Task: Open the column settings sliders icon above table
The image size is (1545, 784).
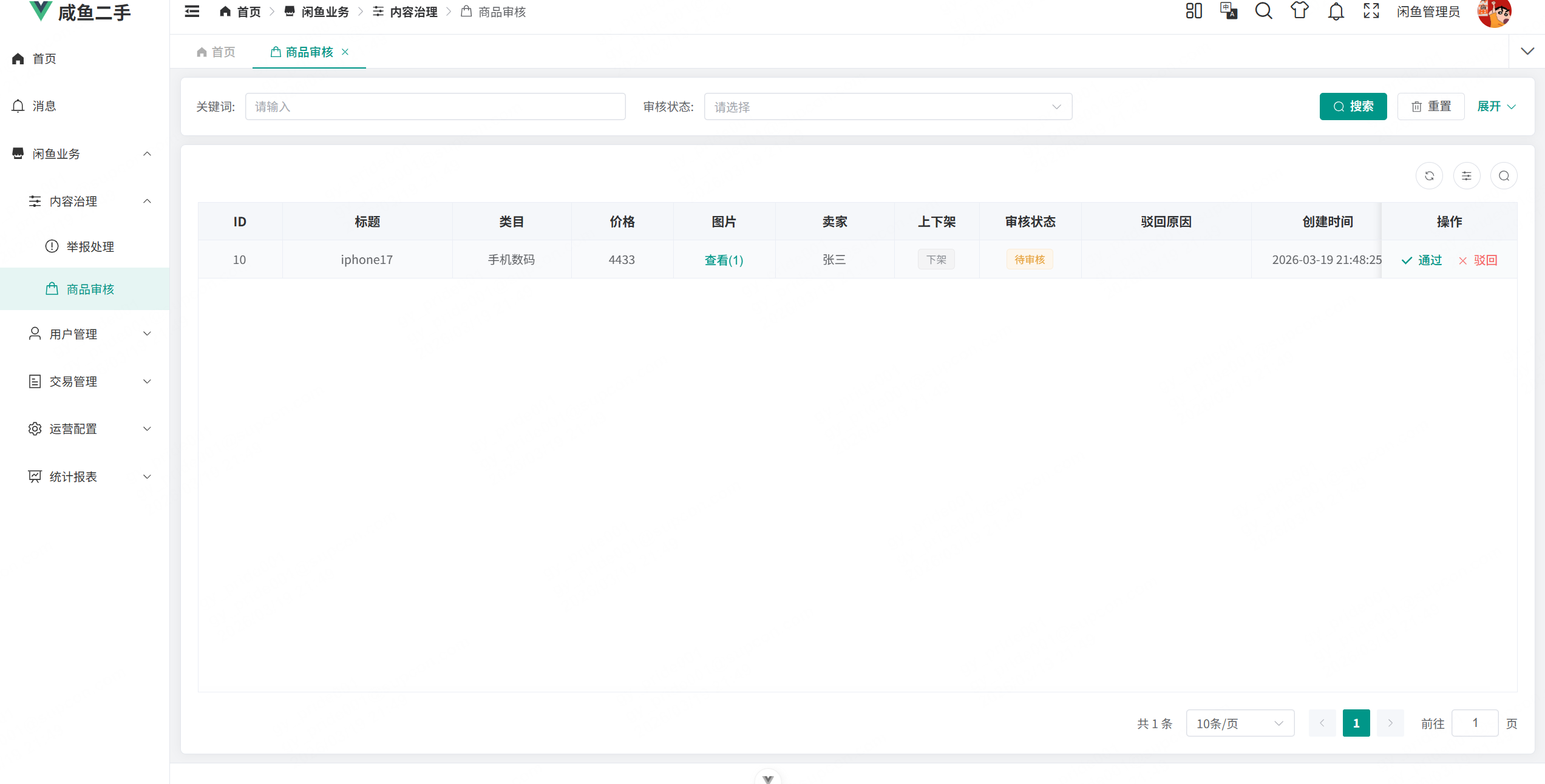Action: coord(1467,175)
